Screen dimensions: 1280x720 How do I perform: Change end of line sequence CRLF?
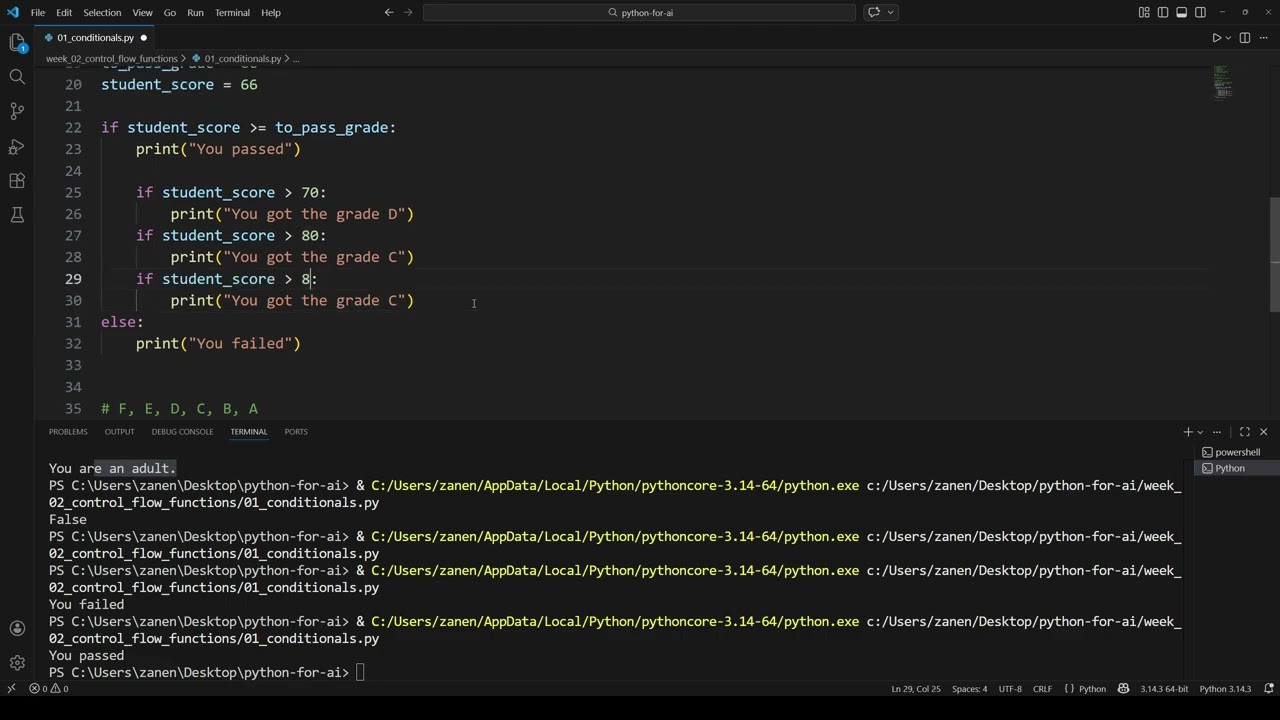1042,689
